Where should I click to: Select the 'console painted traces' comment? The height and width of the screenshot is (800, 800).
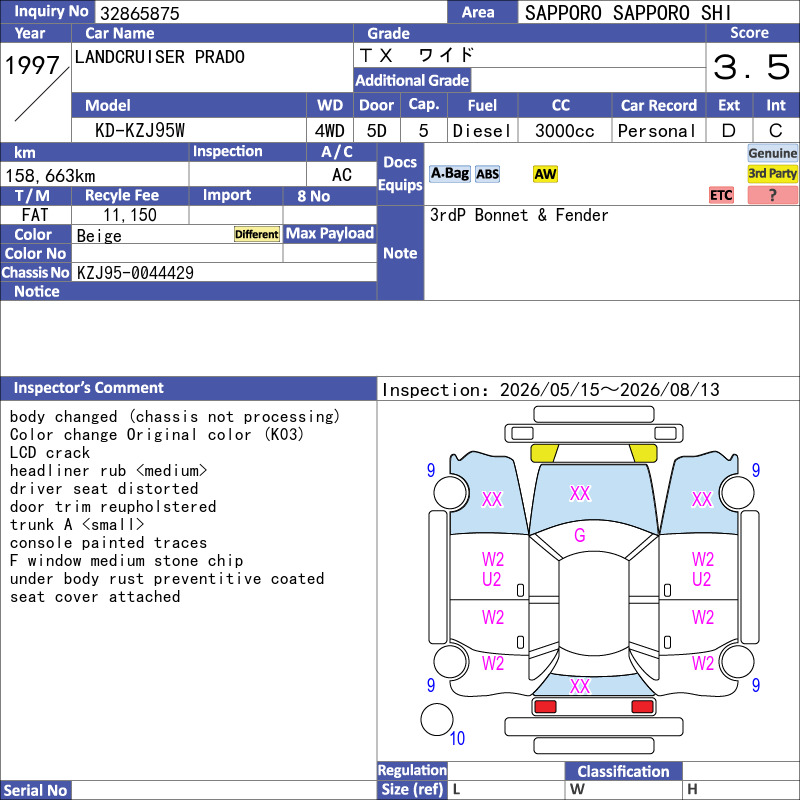(108, 542)
